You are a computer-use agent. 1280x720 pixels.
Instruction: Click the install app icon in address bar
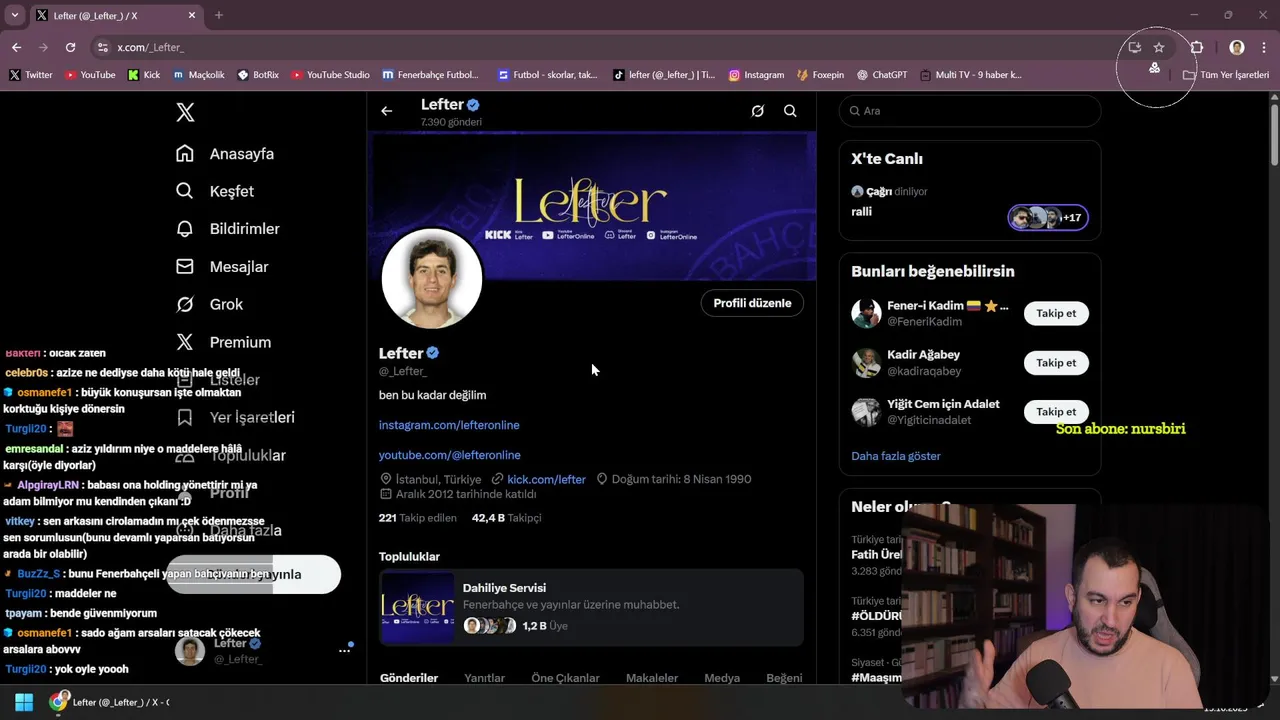click(x=1134, y=47)
